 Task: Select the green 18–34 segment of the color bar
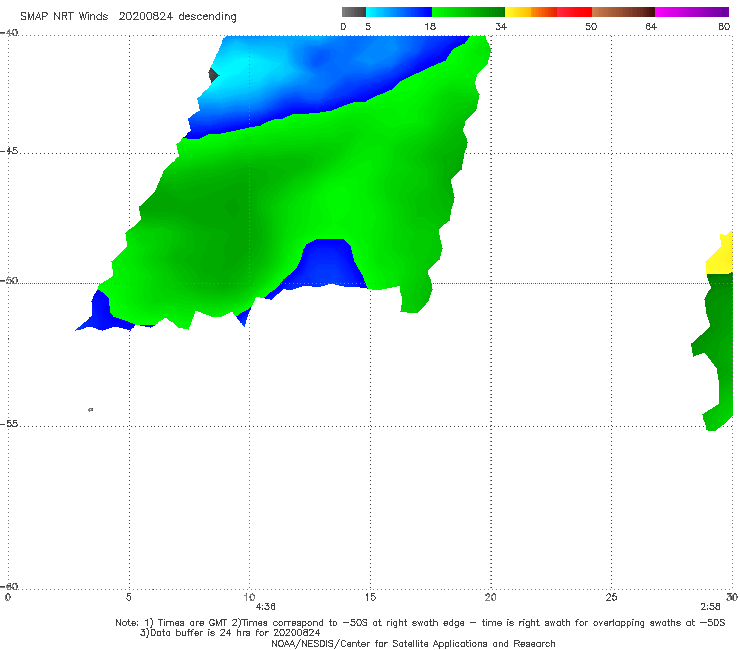[468, 12]
